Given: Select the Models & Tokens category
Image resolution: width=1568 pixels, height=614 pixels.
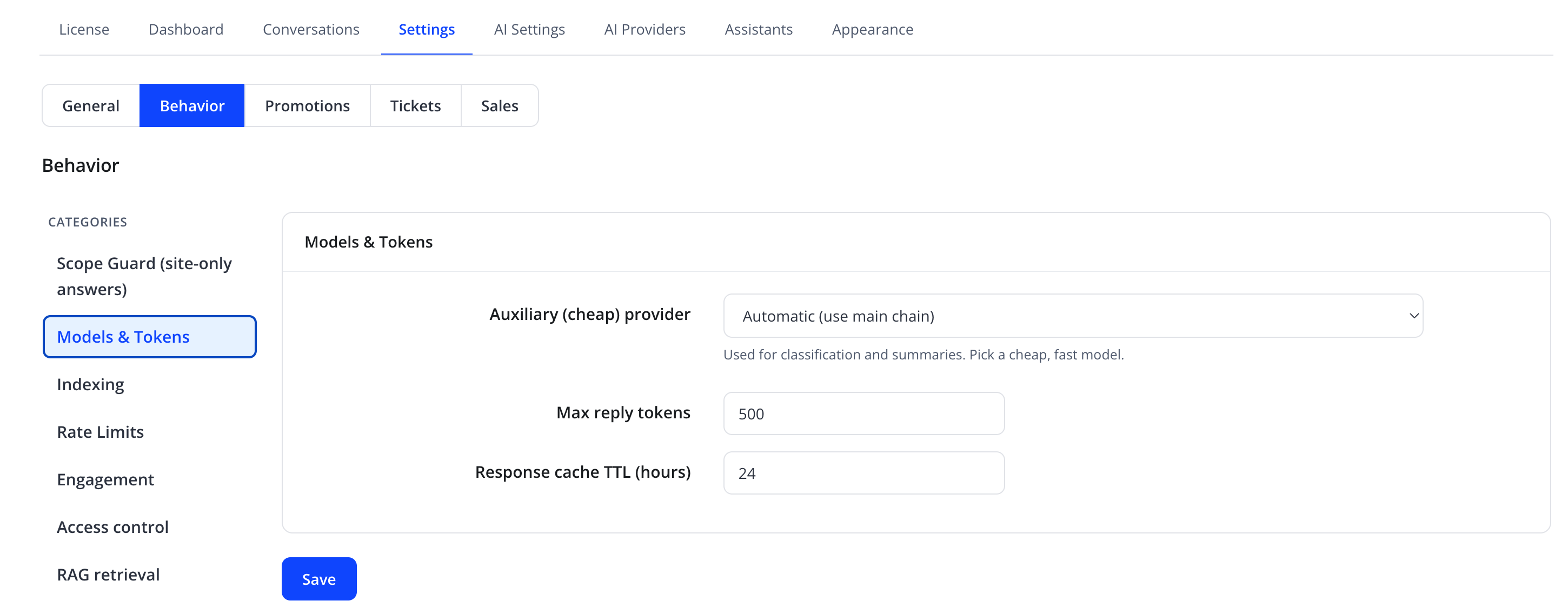Looking at the screenshot, I should coord(149,337).
